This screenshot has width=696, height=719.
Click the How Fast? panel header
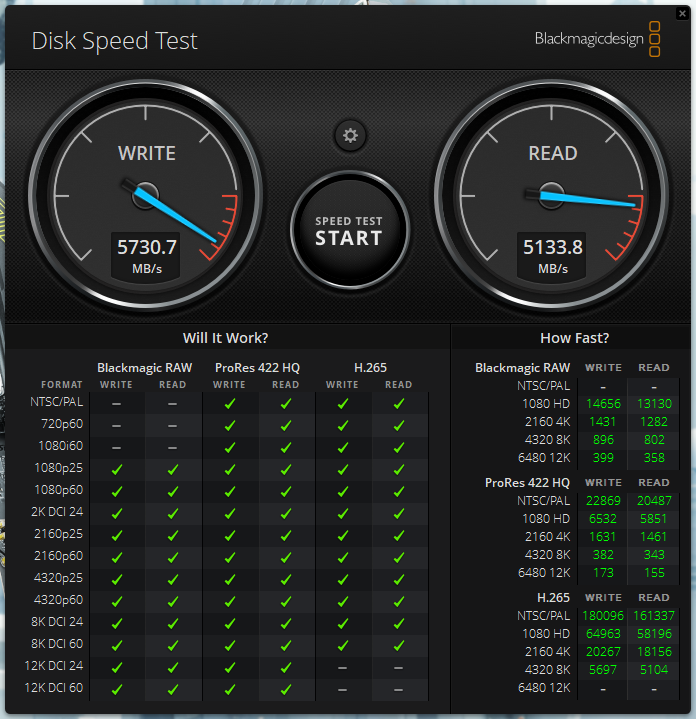(x=574, y=338)
